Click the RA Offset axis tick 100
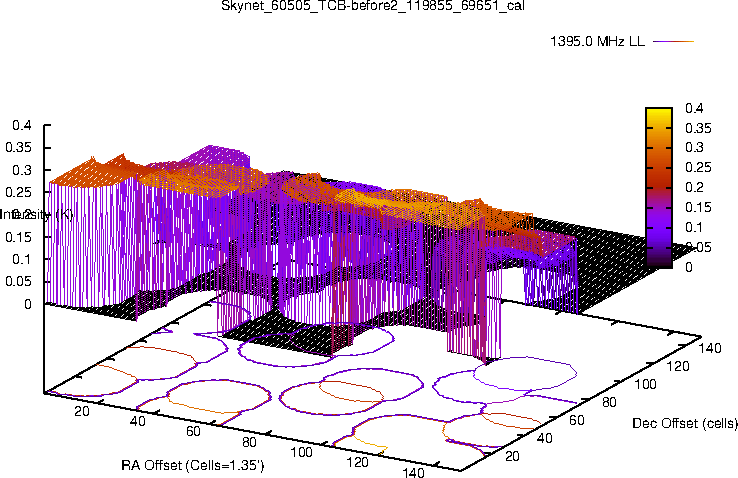This screenshot has width=738, height=478. tap(301, 453)
